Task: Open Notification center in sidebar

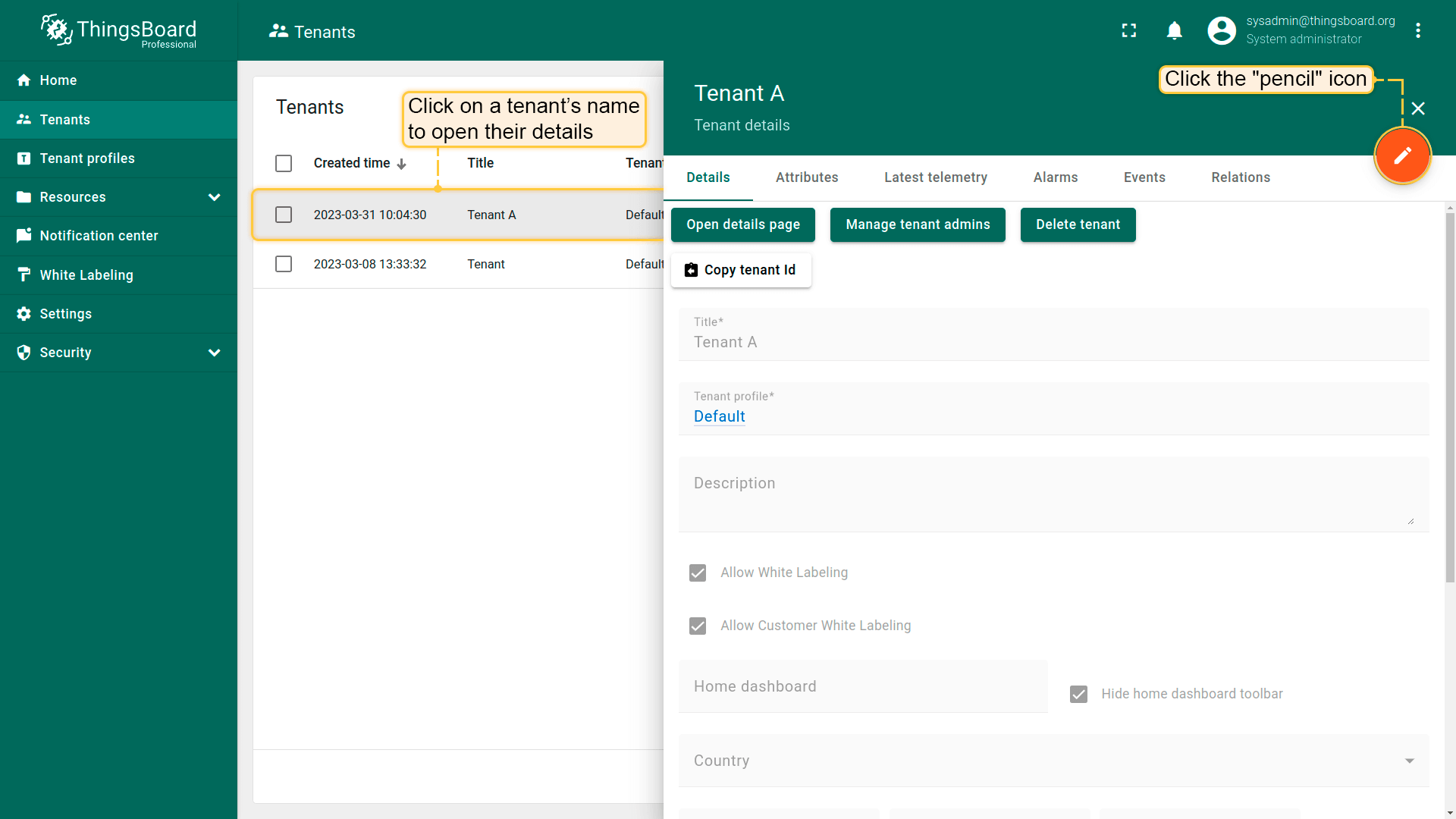Action: (x=99, y=236)
